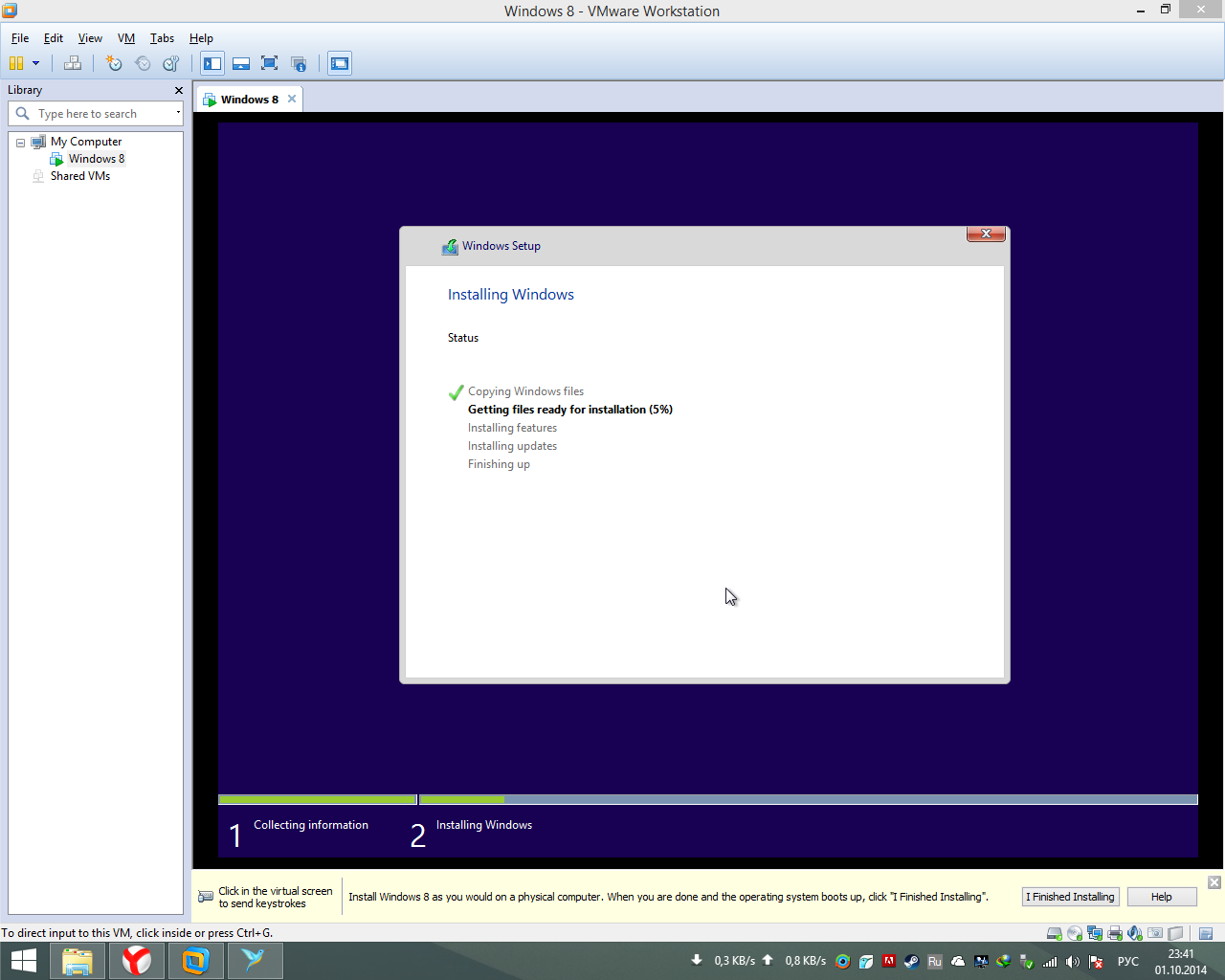Open the power options dropdown arrow
Image resolution: width=1225 pixels, height=980 pixels.
tap(35, 63)
